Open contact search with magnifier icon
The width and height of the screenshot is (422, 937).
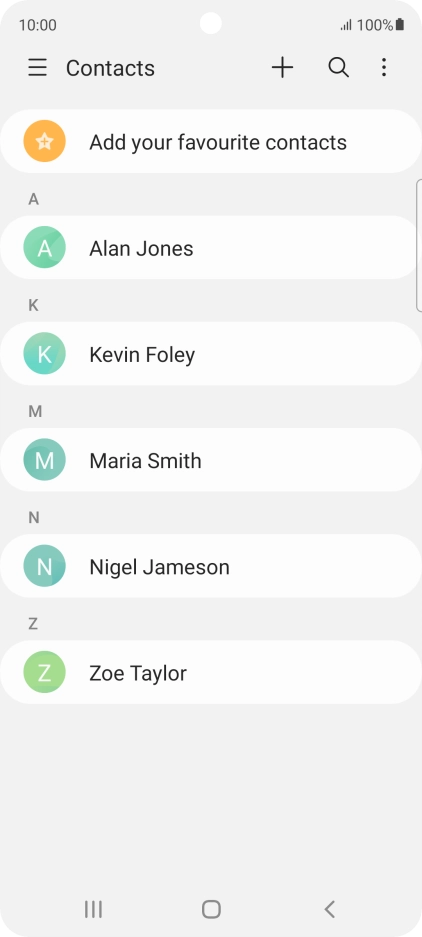[338, 68]
